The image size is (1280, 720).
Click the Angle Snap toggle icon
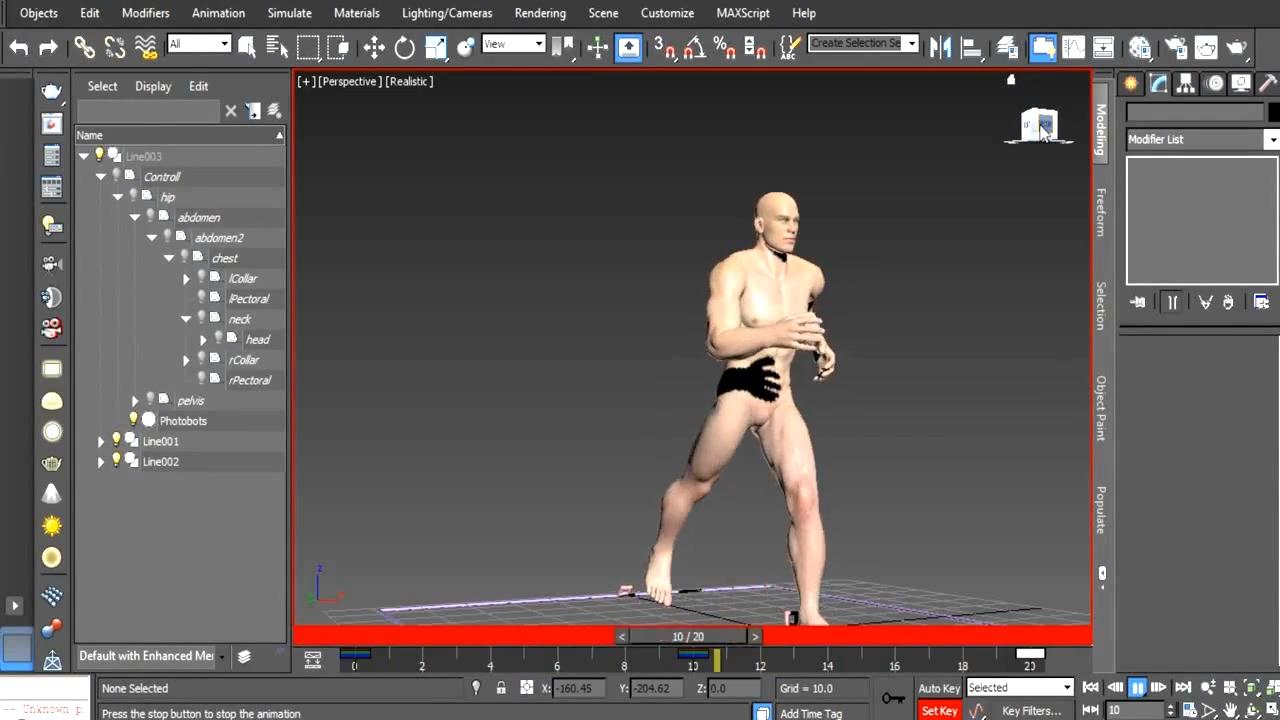pyautogui.click(x=694, y=47)
